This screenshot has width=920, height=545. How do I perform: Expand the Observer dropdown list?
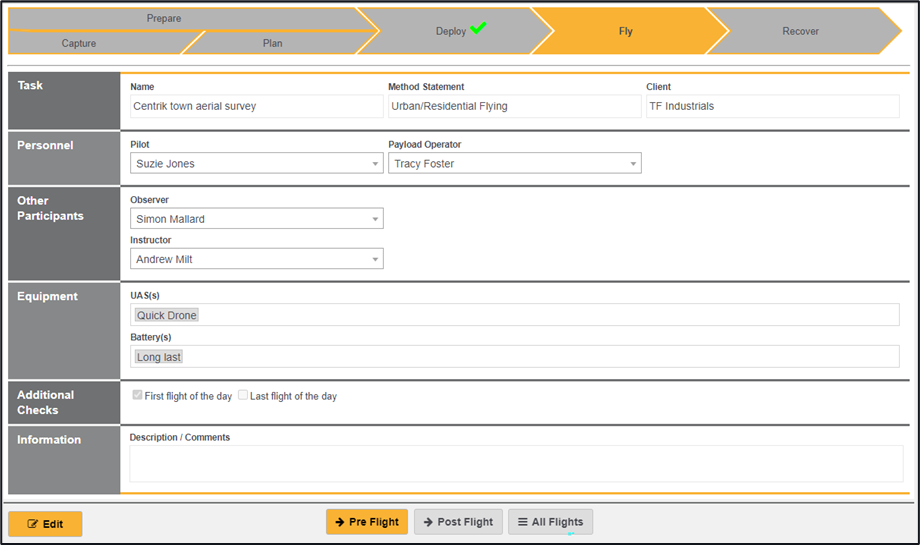click(256, 219)
